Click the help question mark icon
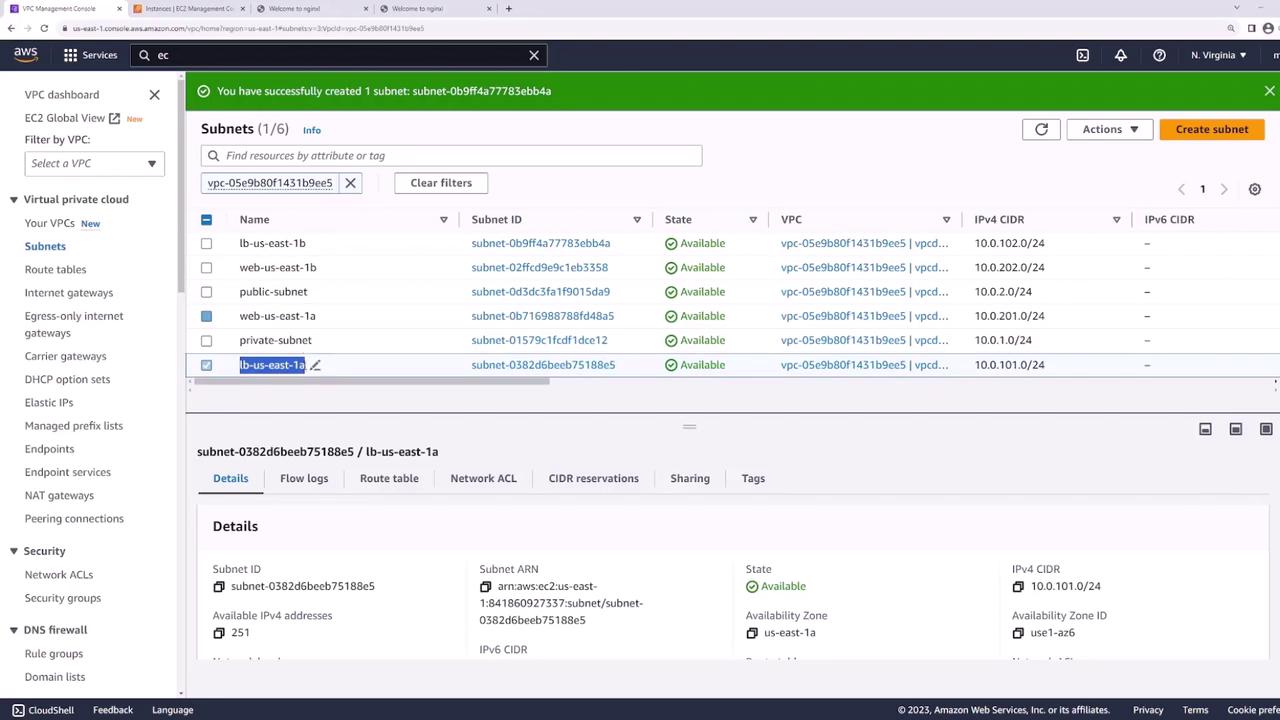Image resolution: width=1280 pixels, height=720 pixels. pyautogui.click(x=1159, y=55)
